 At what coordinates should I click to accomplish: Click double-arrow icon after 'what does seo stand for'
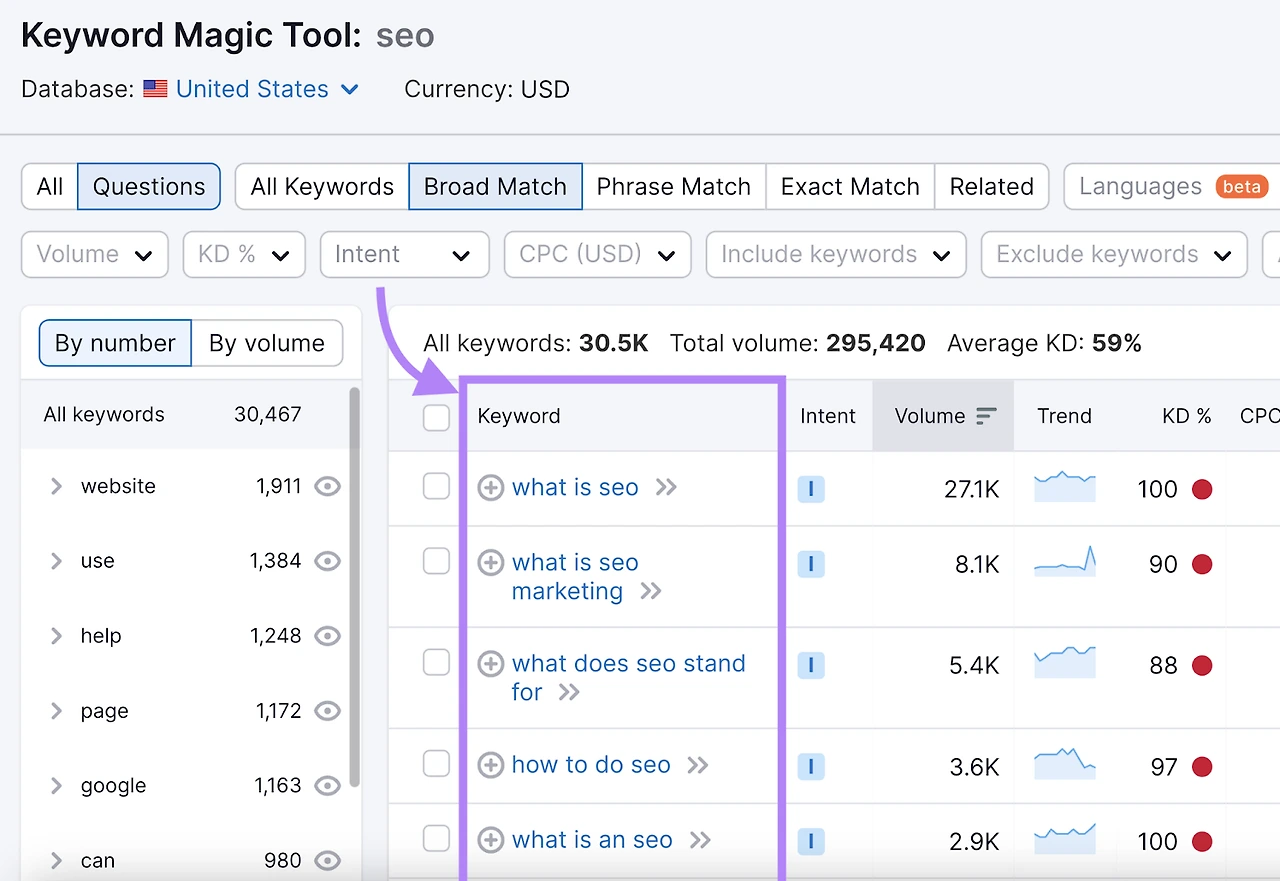click(569, 692)
